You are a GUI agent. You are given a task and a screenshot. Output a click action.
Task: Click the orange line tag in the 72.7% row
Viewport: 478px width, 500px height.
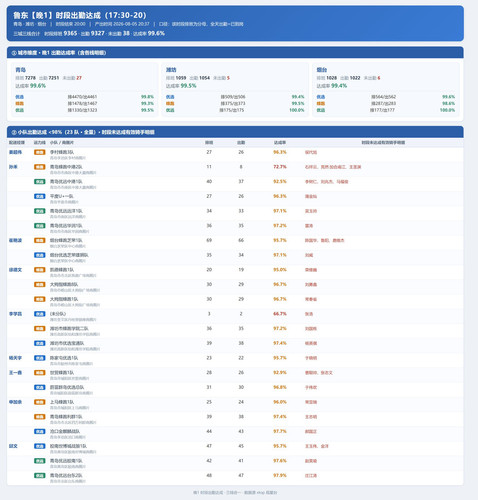click(x=40, y=167)
